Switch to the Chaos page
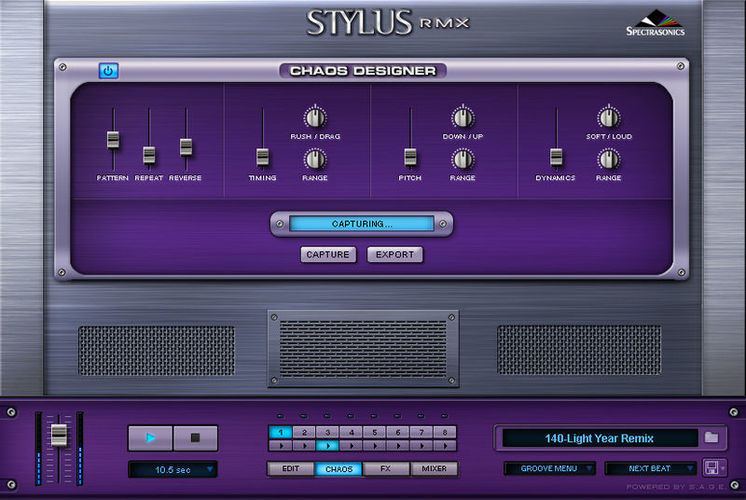Image resolution: width=746 pixels, height=500 pixels. tap(339, 469)
